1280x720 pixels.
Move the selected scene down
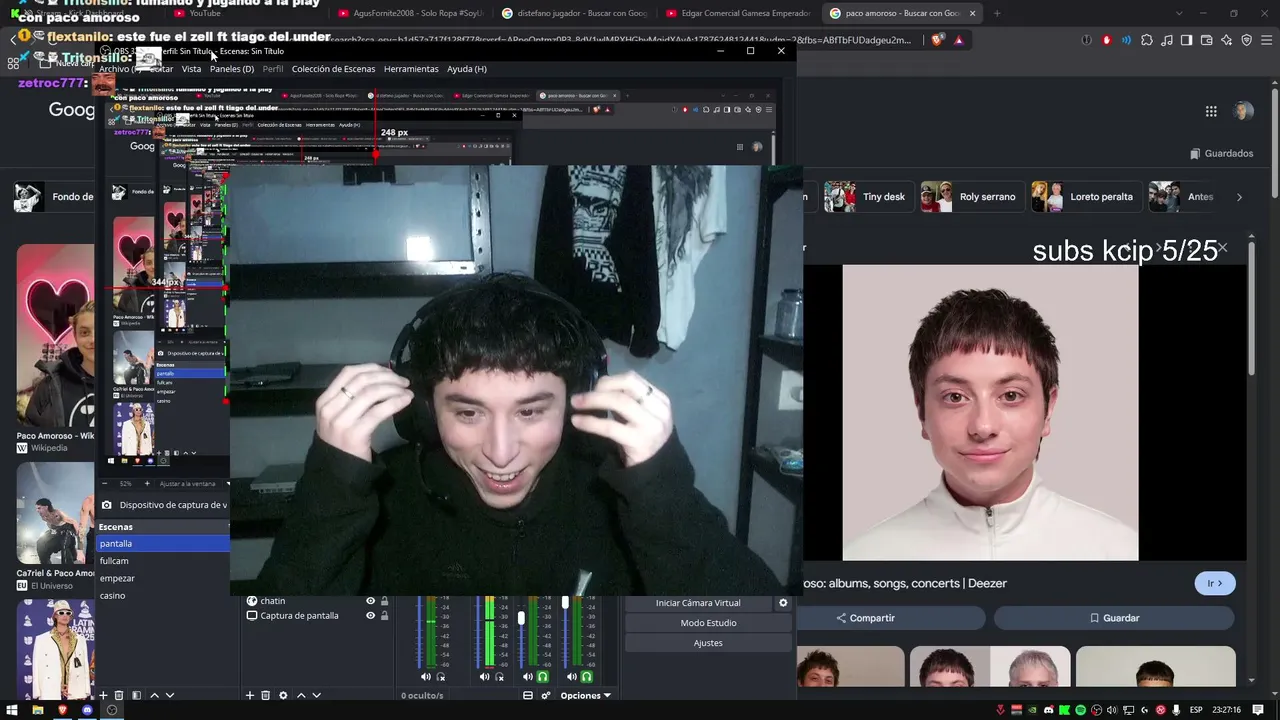[170, 695]
